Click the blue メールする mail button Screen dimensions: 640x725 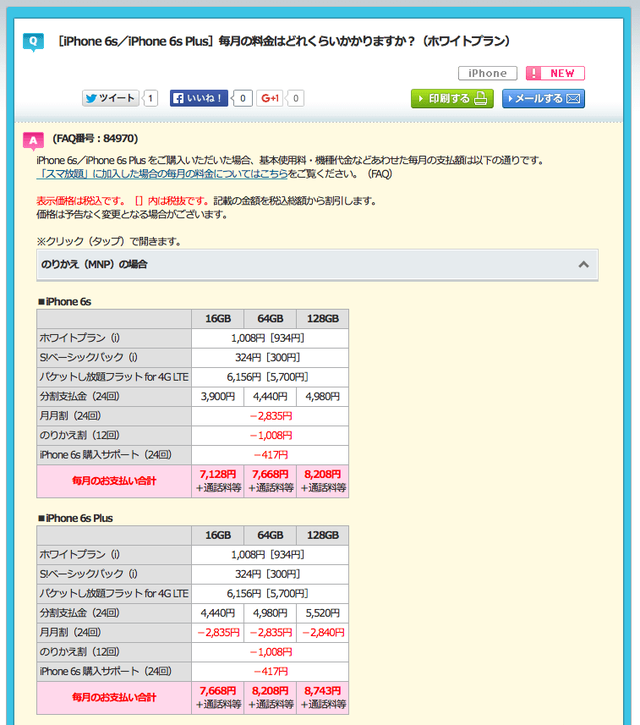click(x=543, y=98)
